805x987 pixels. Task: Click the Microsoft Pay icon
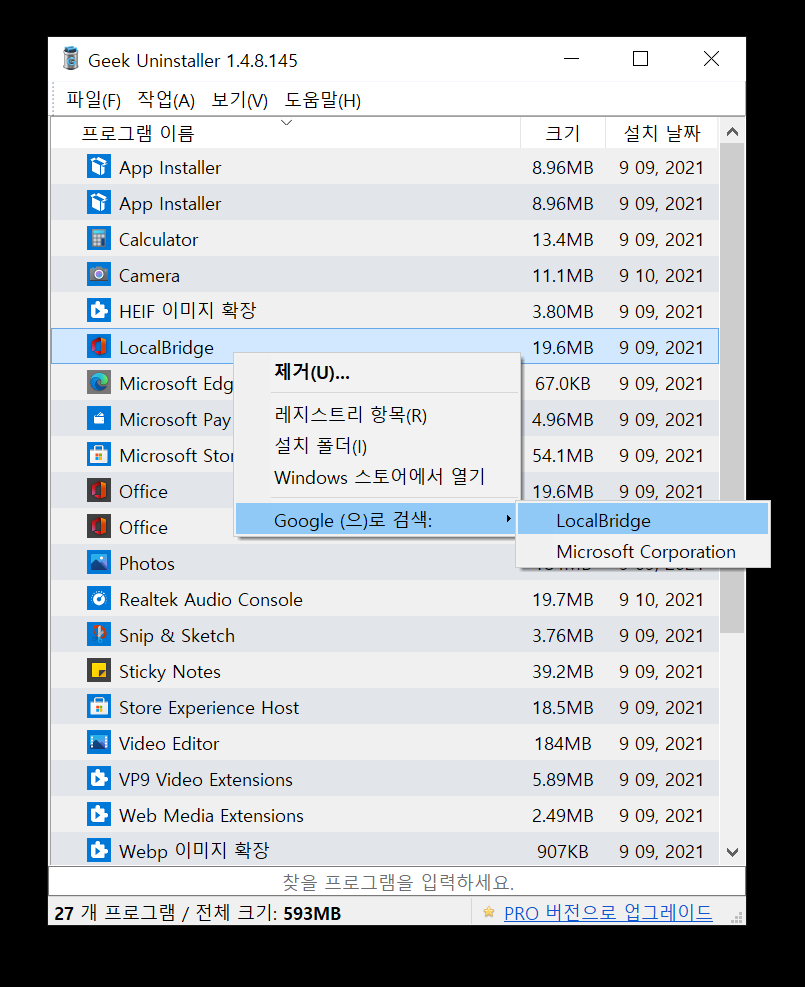point(99,419)
